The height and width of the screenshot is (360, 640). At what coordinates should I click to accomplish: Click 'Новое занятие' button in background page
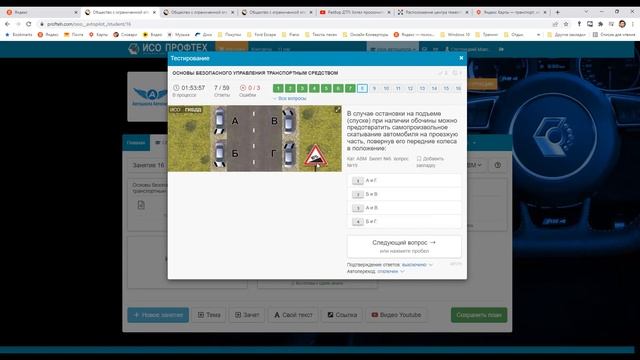pos(158,315)
